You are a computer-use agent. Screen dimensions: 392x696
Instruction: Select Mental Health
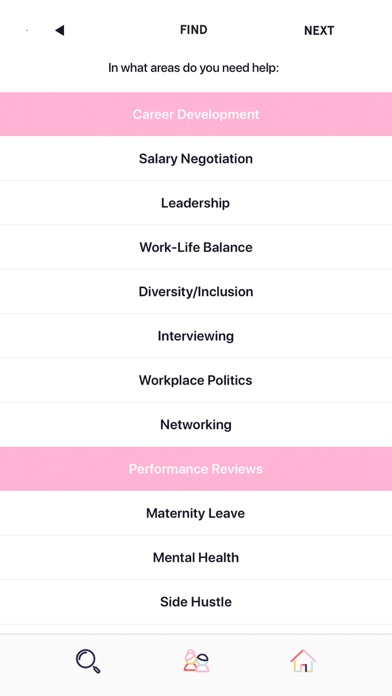click(x=196, y=558)
